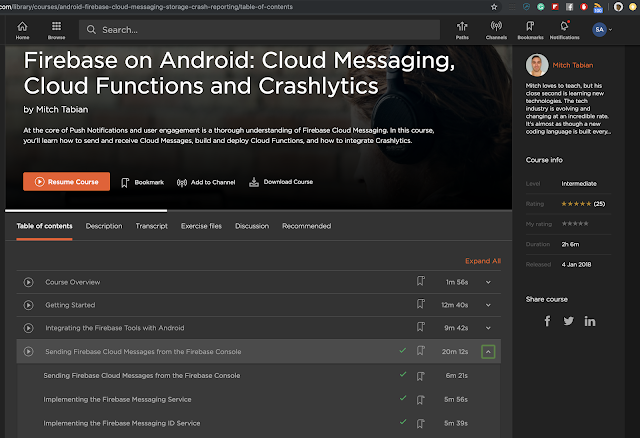Viewport: 640px width, 438px height.
Task: Bookmark the Getting Started module
Action: tap(420, 304)
